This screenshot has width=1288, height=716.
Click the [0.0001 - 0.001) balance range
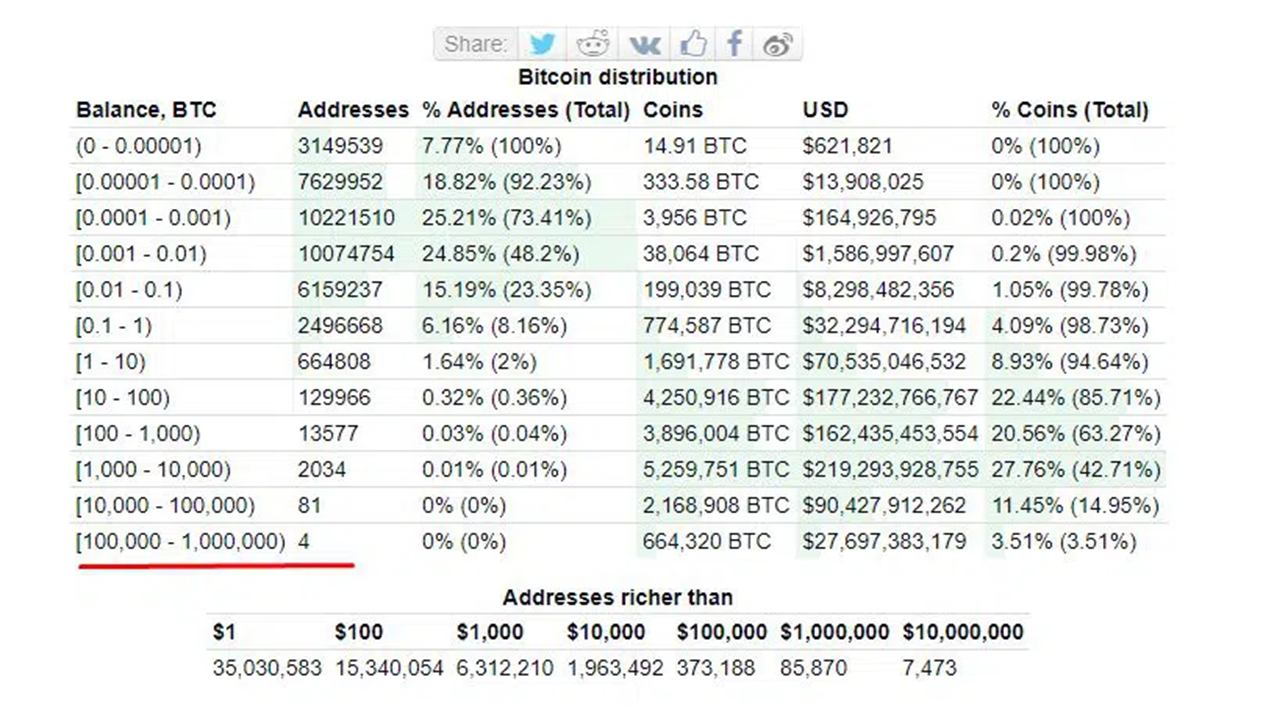154,218
